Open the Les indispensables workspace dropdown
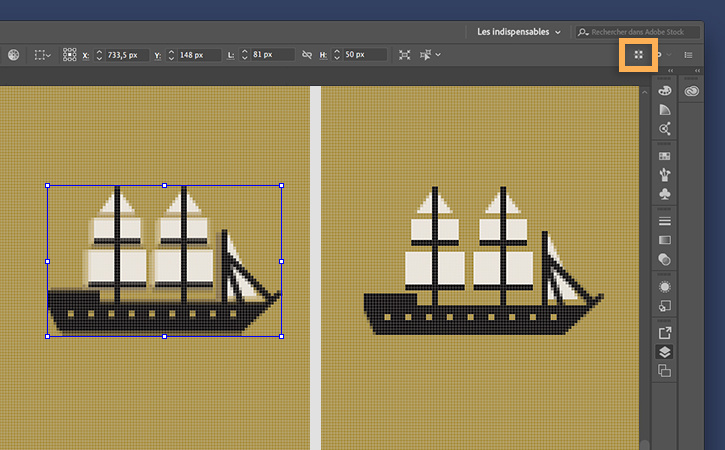Screen dimensions: 725x450 (518, 32)
